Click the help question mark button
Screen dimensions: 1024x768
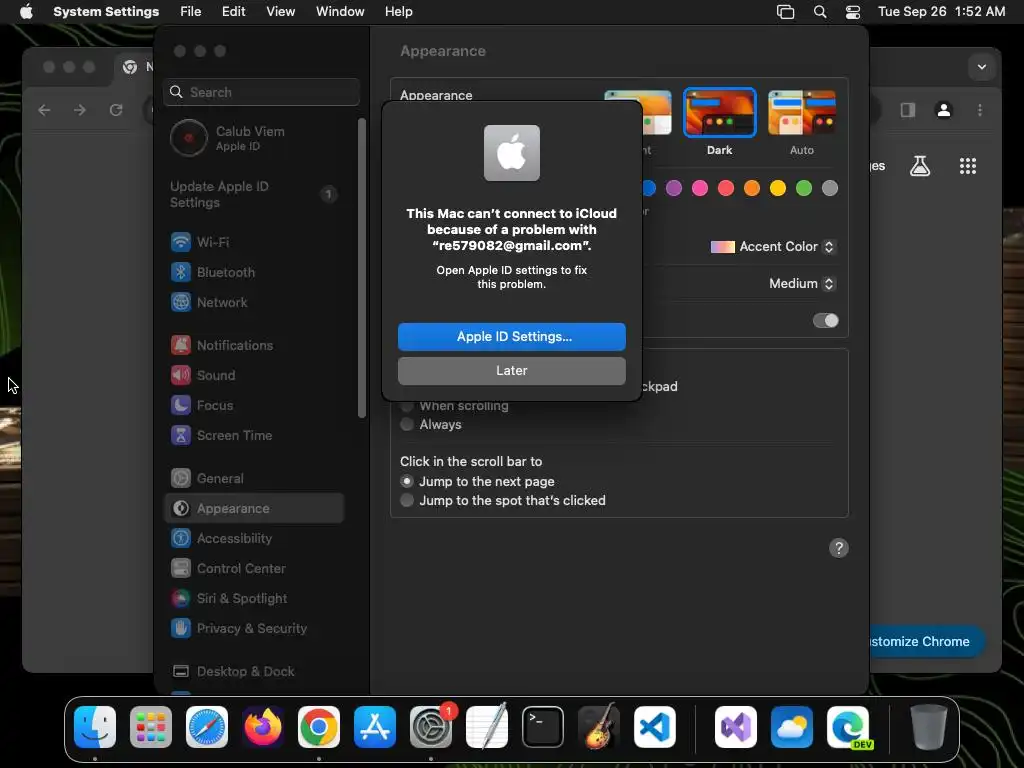click(x=839, y=548)
